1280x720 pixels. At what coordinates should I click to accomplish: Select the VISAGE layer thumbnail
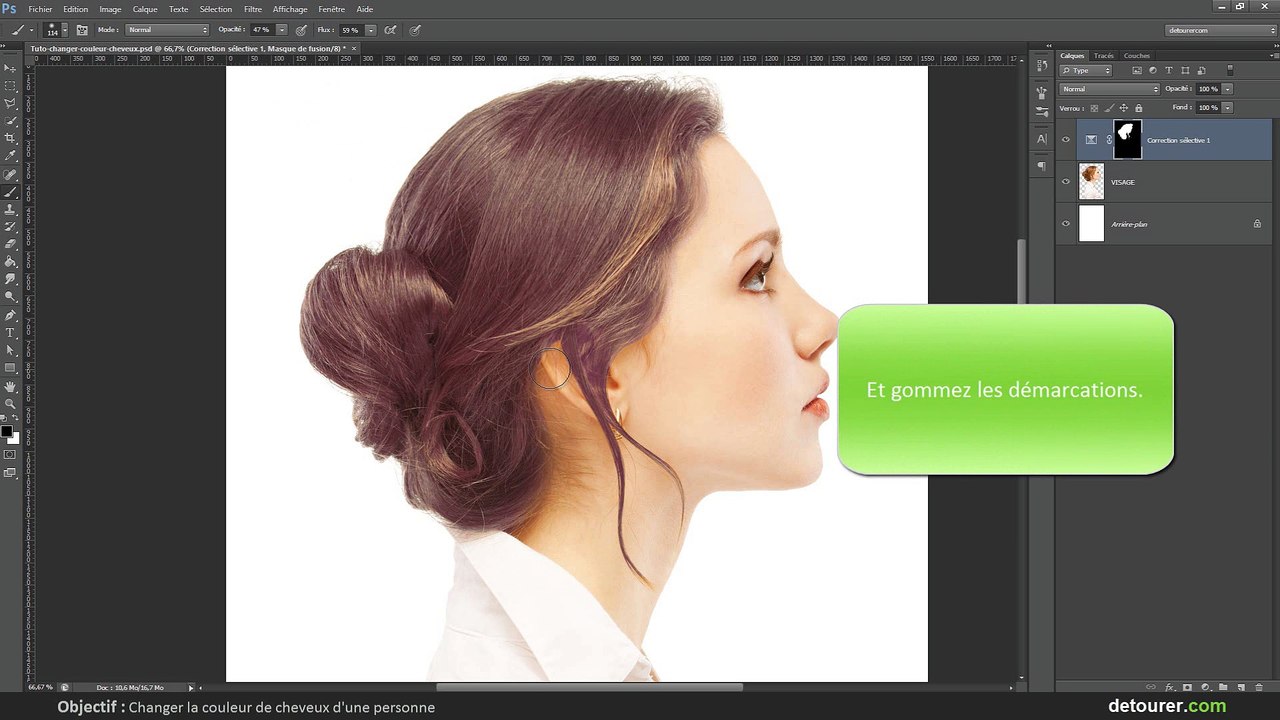(1091, 182)
